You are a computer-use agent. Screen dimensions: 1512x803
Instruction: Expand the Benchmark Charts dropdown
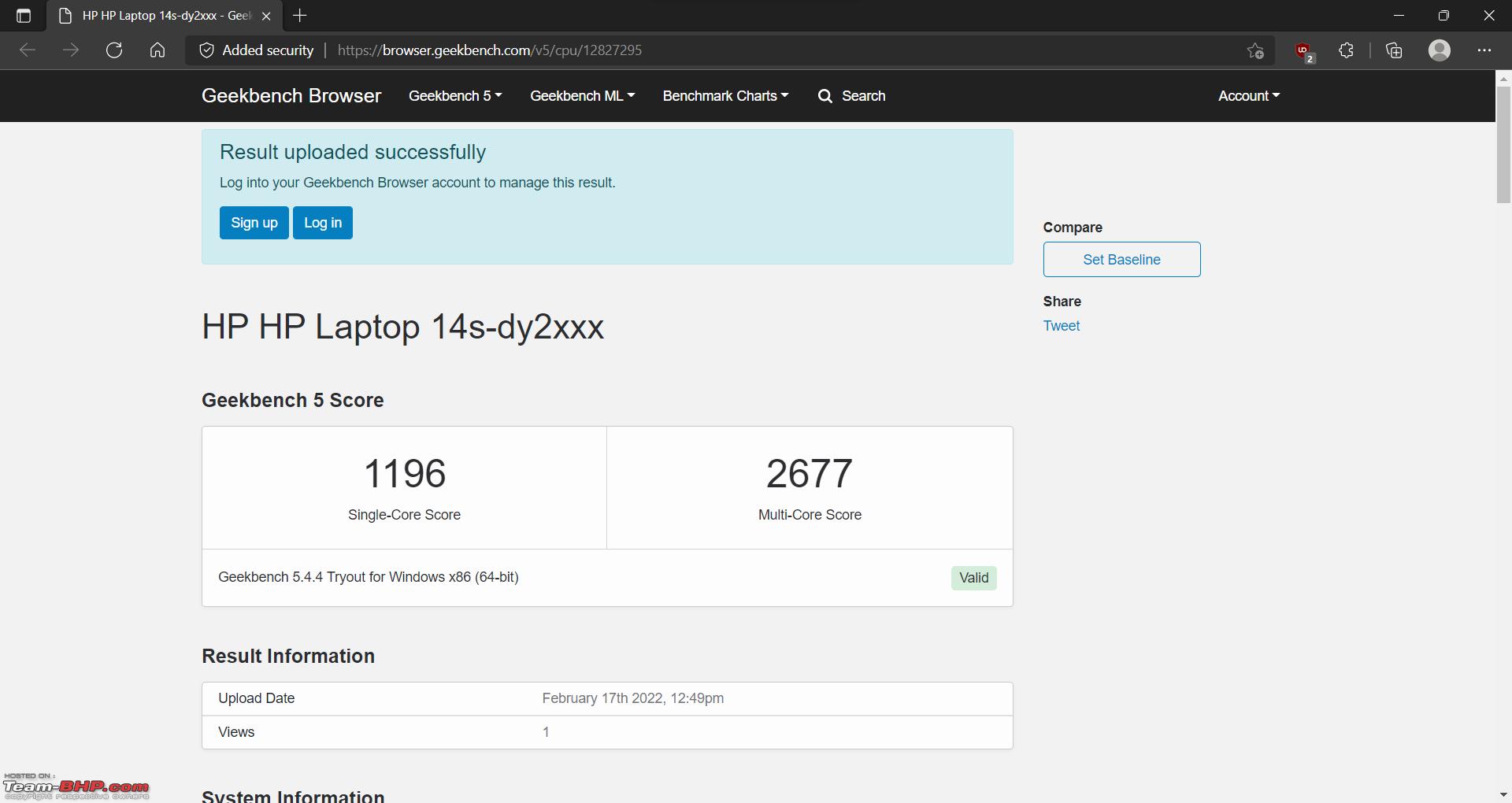tap(725, 96)
